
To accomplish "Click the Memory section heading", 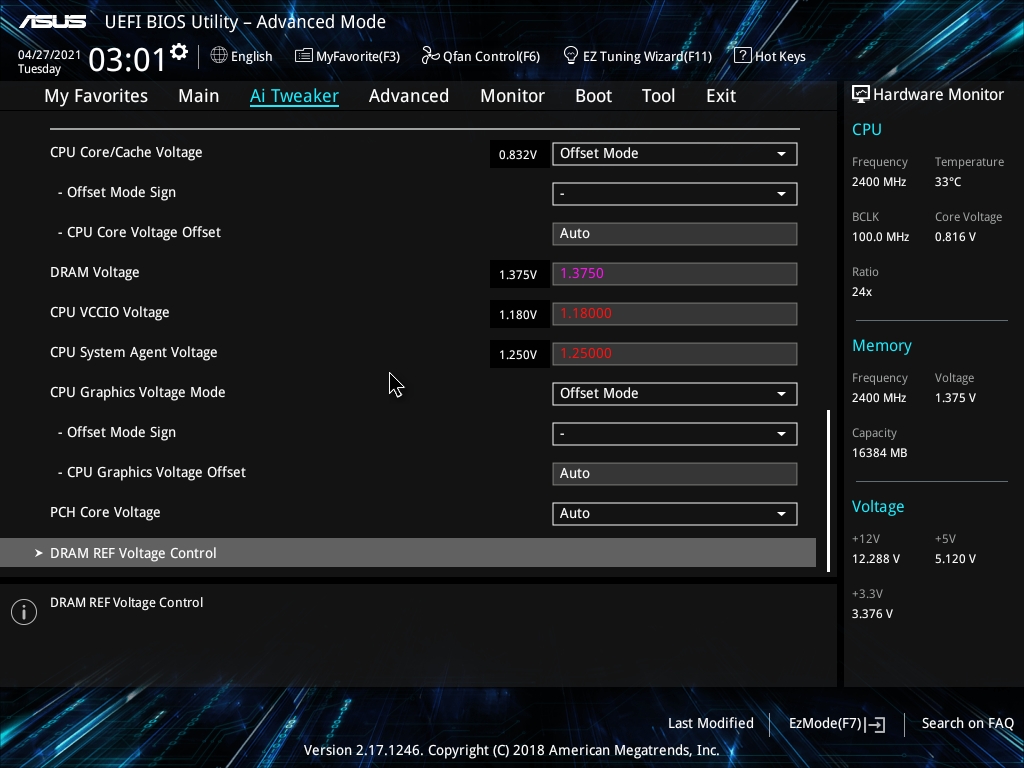I will tap(882, 346).
